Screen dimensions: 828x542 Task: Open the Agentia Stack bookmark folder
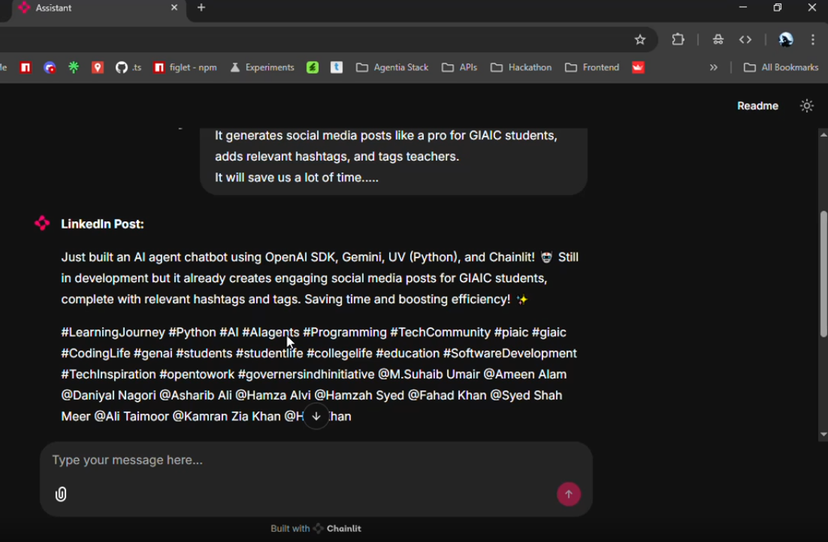click(x=392, y=68)
